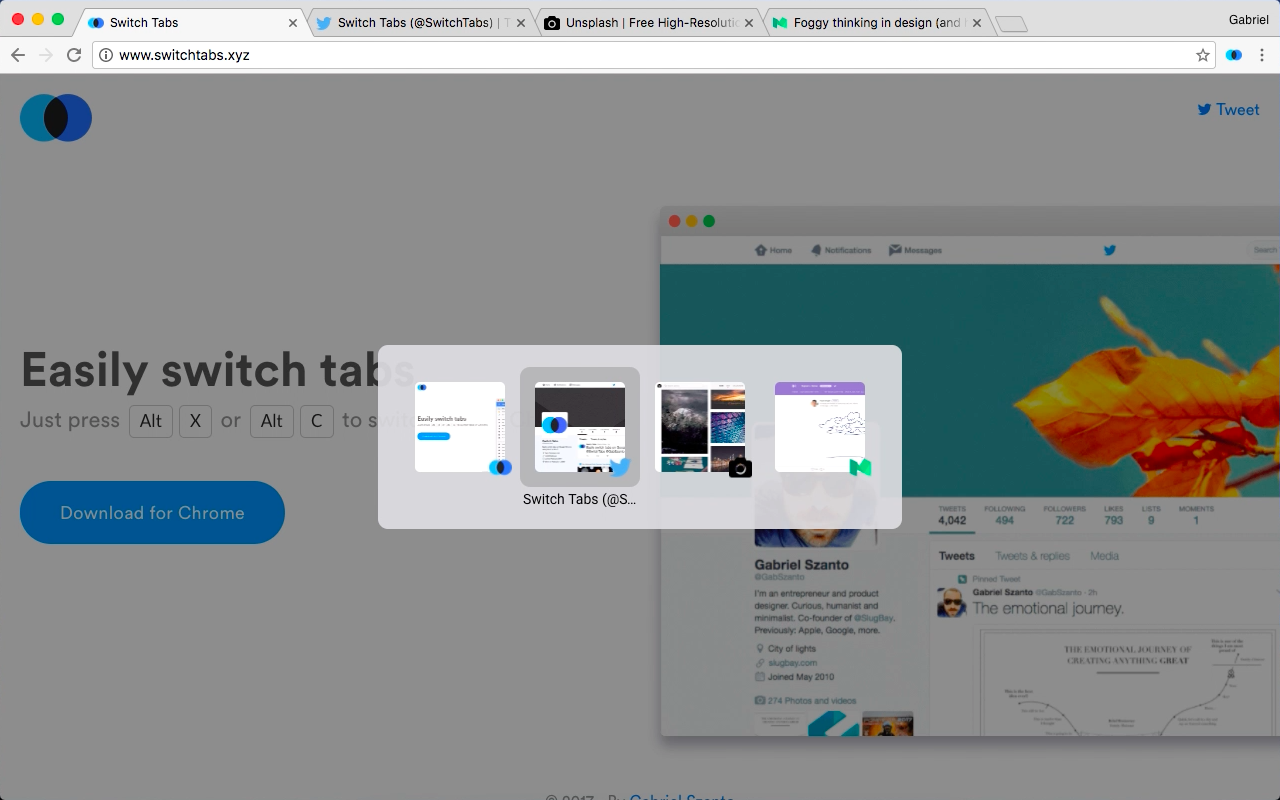1280x800 pixels.
Task: Open the Switch Tabs extension icon in toolbar
Action: 1234,55
